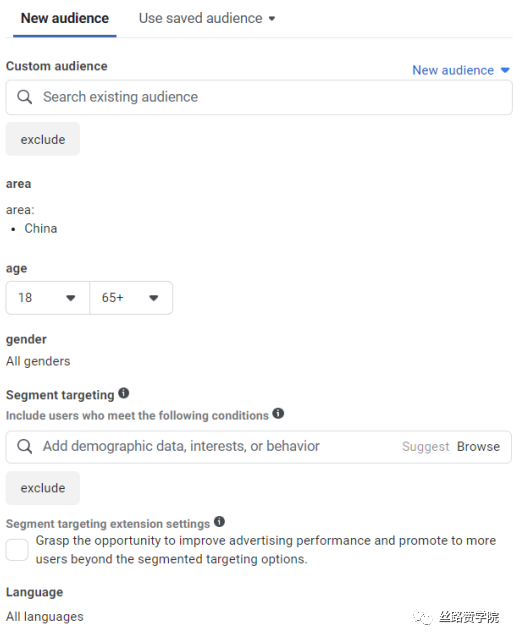
Task: Click the WeChat watermark logo
Action: coord(423,617)
